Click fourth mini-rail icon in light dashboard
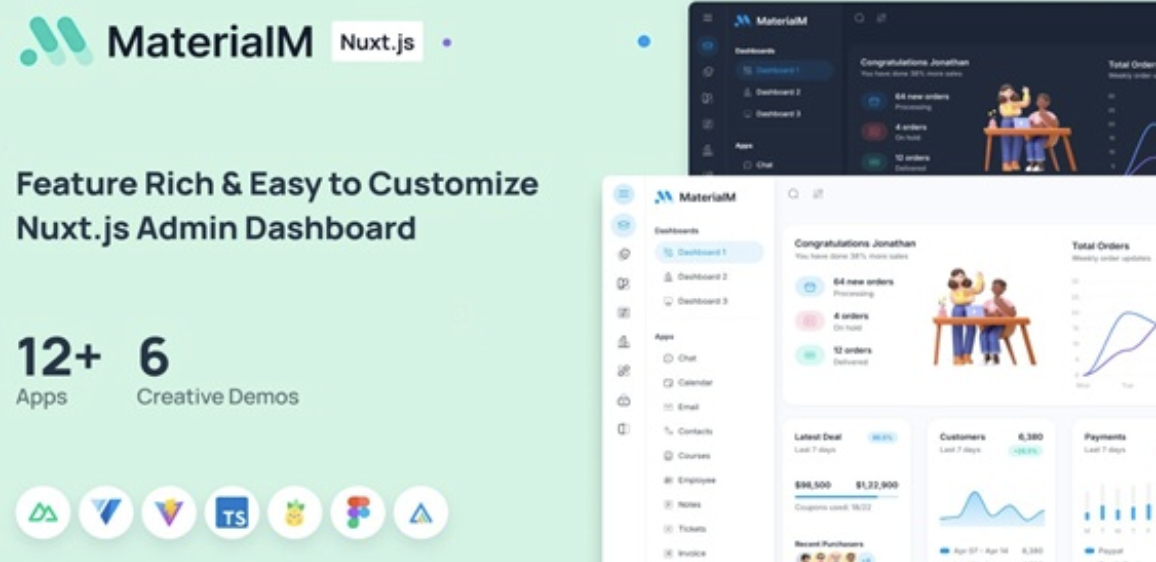 pos(624,313)
